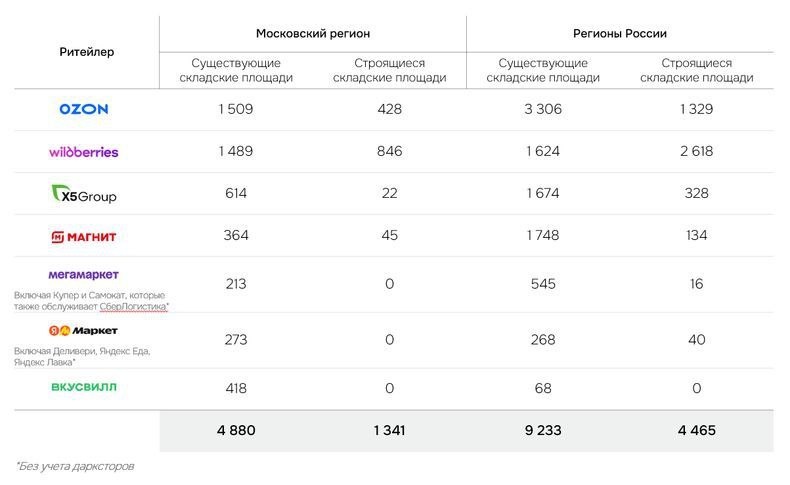This screenshot has width=790, height=485.
Task: Select the Московский регион header
Action: pyautogui.click(x=312, y=33)
